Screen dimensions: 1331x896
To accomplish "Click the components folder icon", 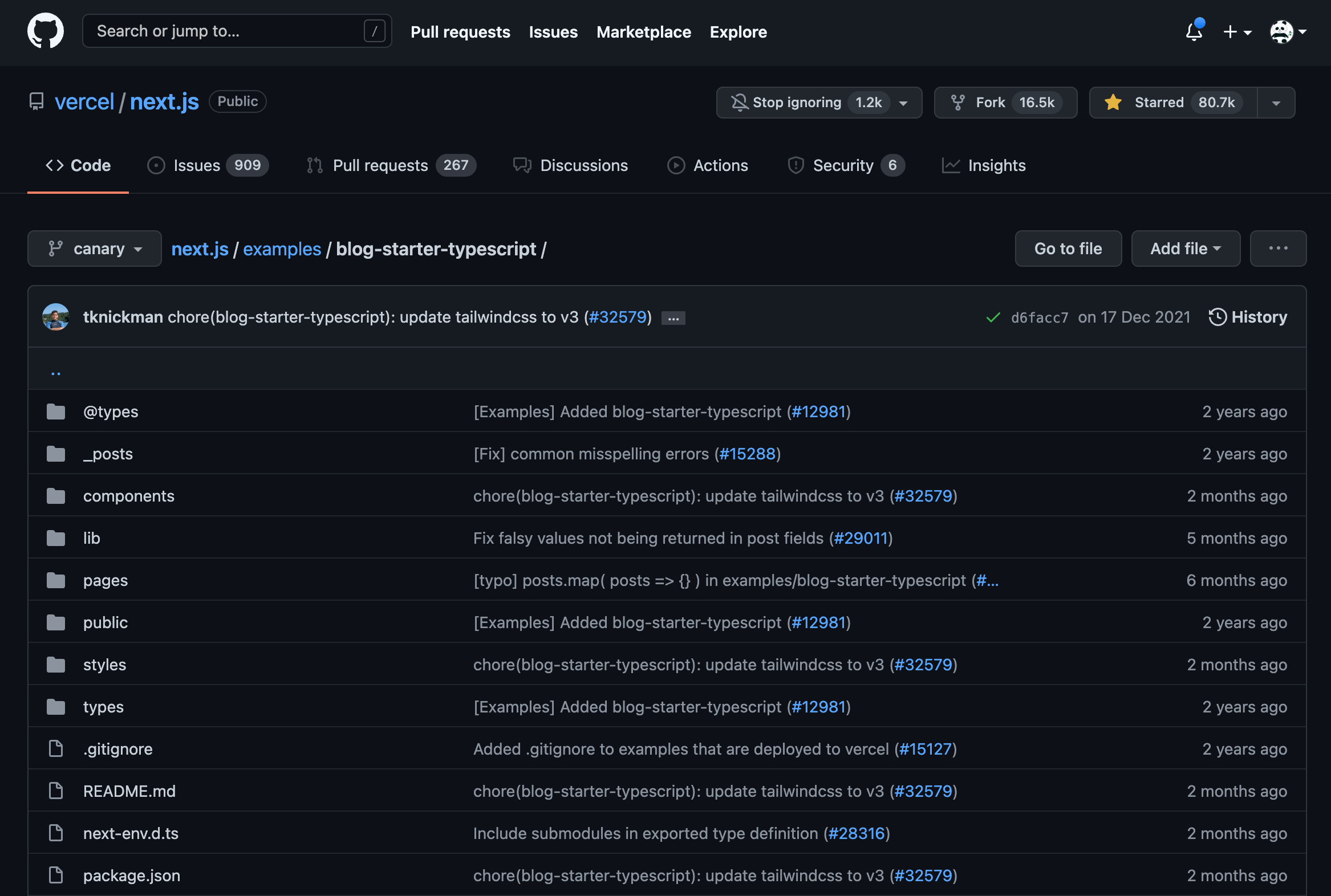I will click(56, 496).
